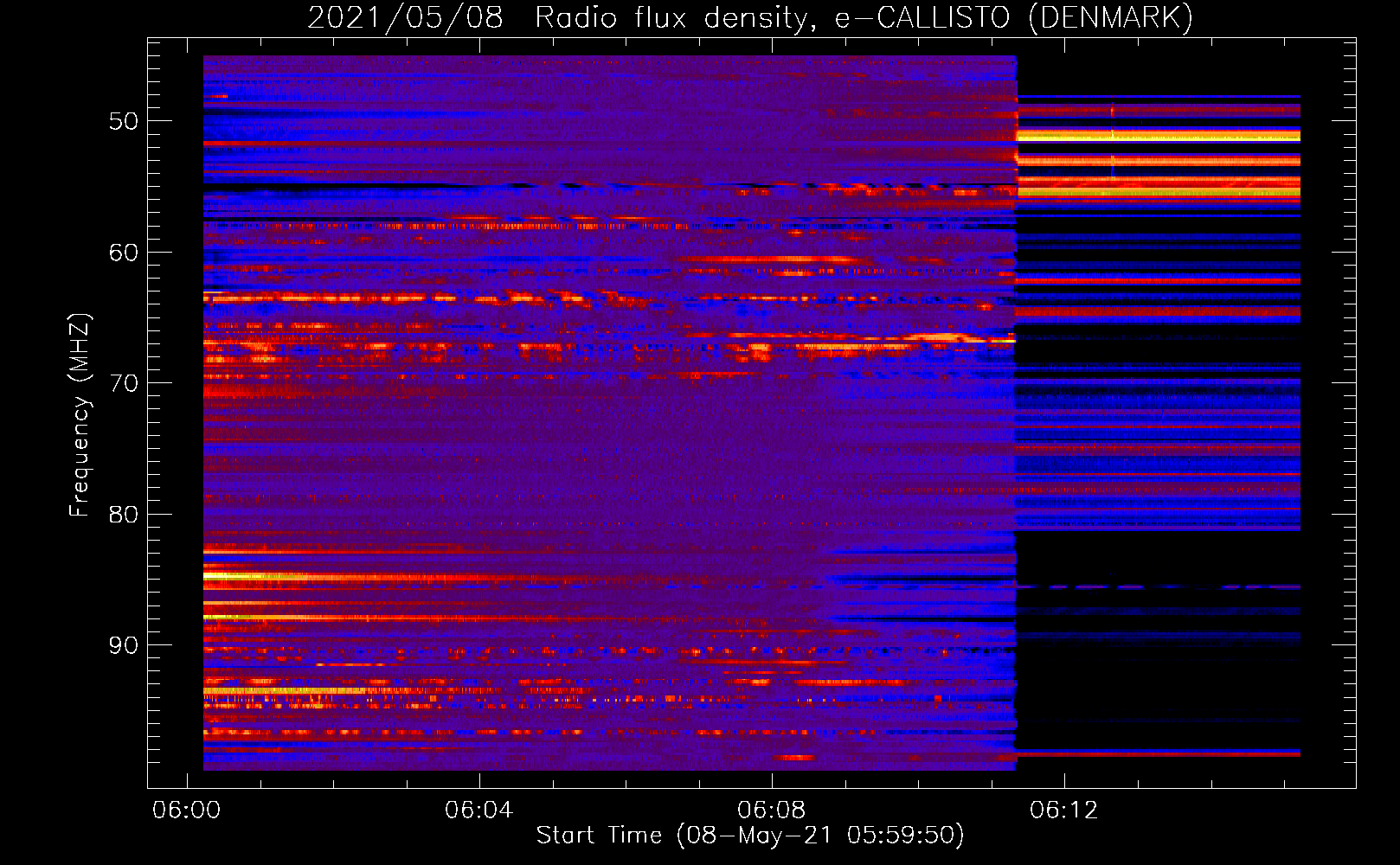Click the 50 MHz frequency tick label
The image size is (1400, 865).
[124, 120]
